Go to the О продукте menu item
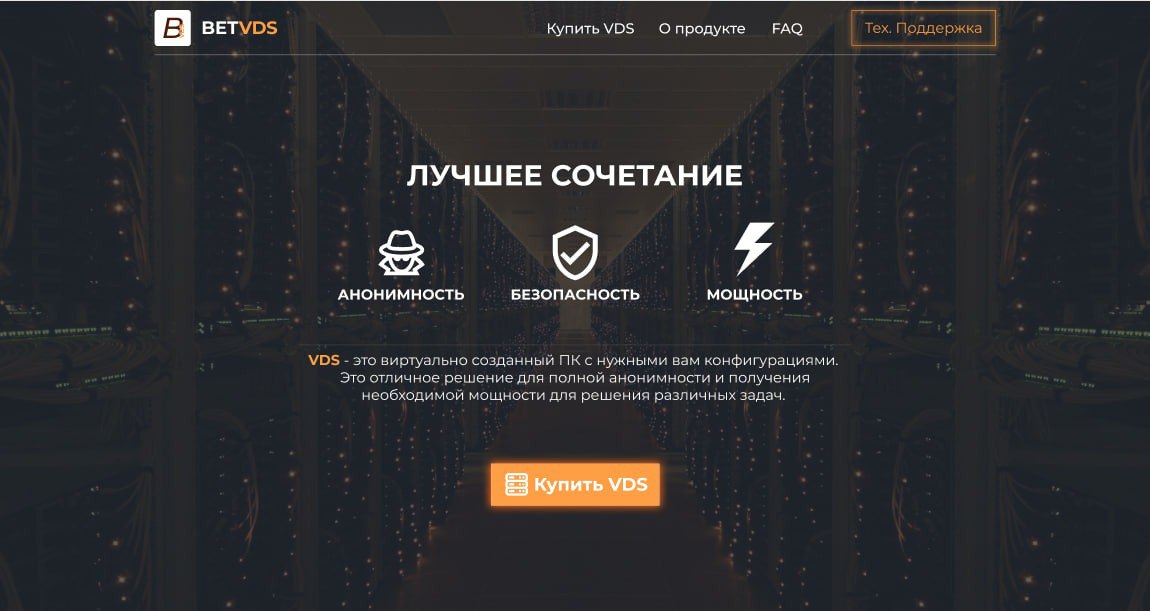Screen dimensions: 1150x611 702,29
